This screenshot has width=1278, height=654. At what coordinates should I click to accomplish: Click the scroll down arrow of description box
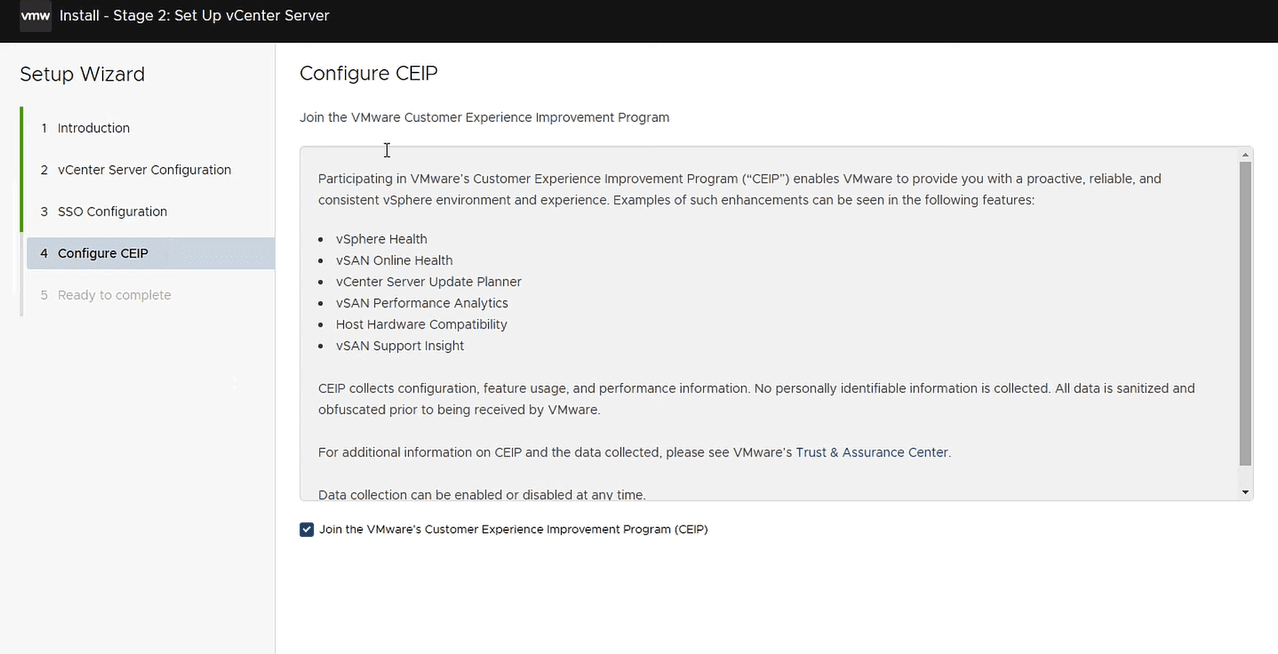coord(1245,492)
